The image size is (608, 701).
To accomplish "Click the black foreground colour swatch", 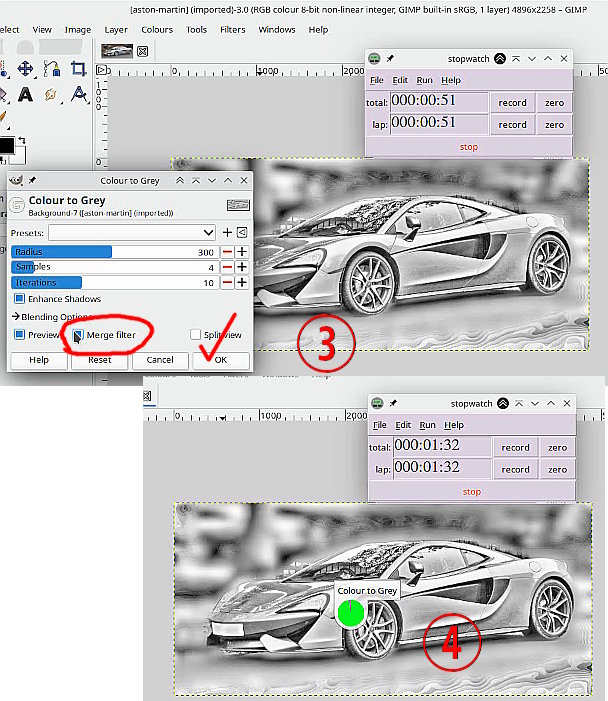I will pyautogui.click(x=6, y=145).
